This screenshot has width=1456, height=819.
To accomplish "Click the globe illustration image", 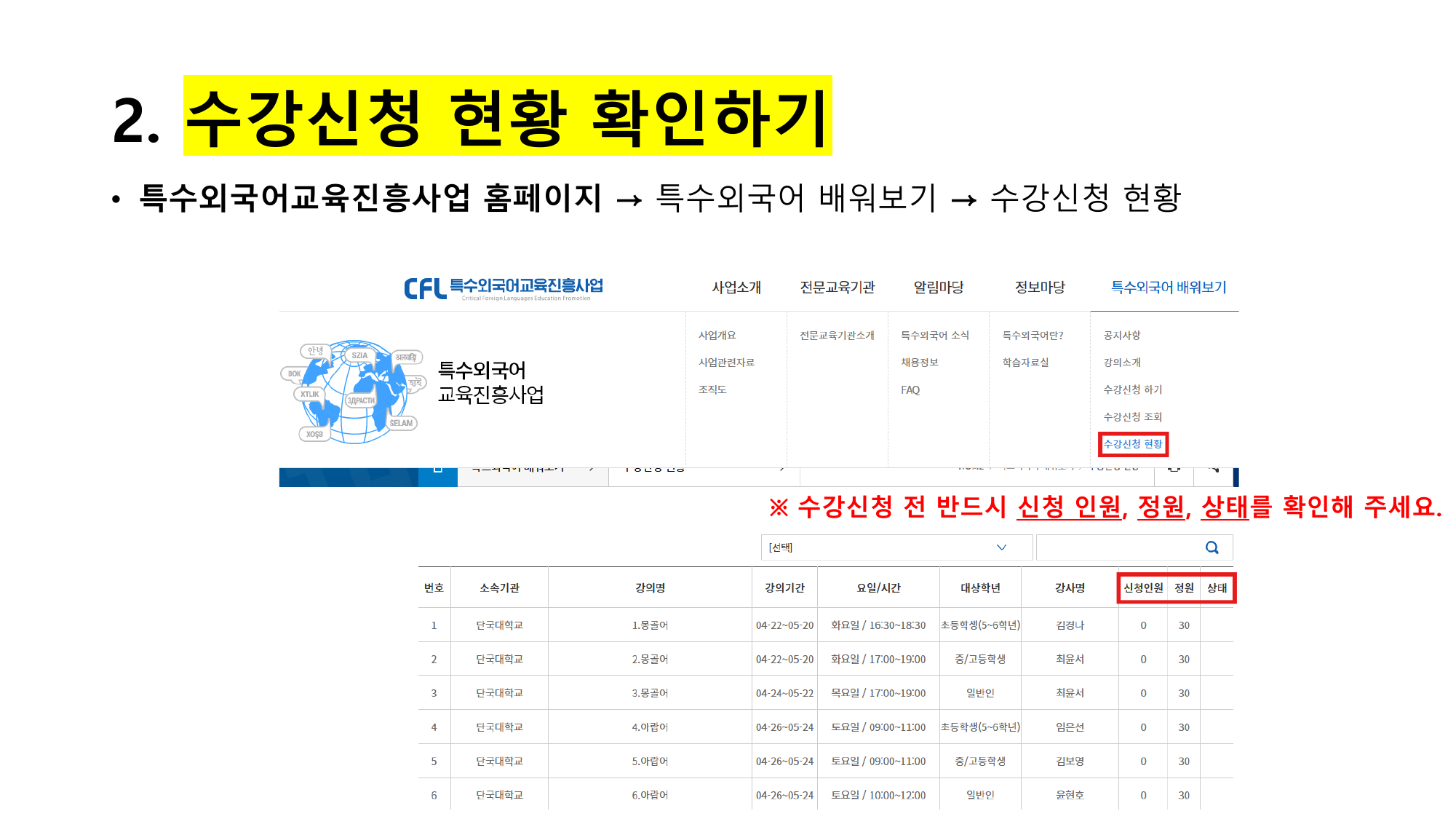I will 353,392.
